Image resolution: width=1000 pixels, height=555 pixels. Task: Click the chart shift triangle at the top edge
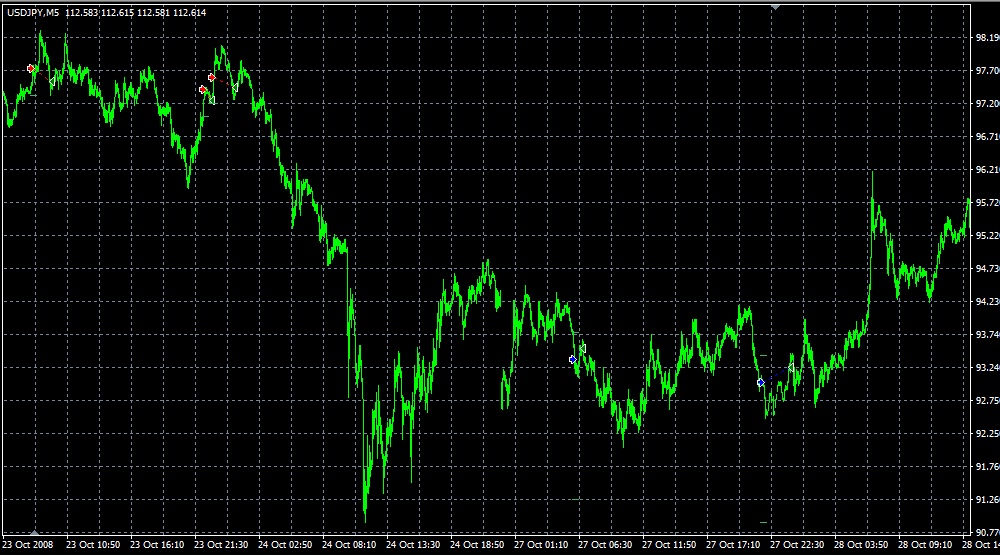774,6
